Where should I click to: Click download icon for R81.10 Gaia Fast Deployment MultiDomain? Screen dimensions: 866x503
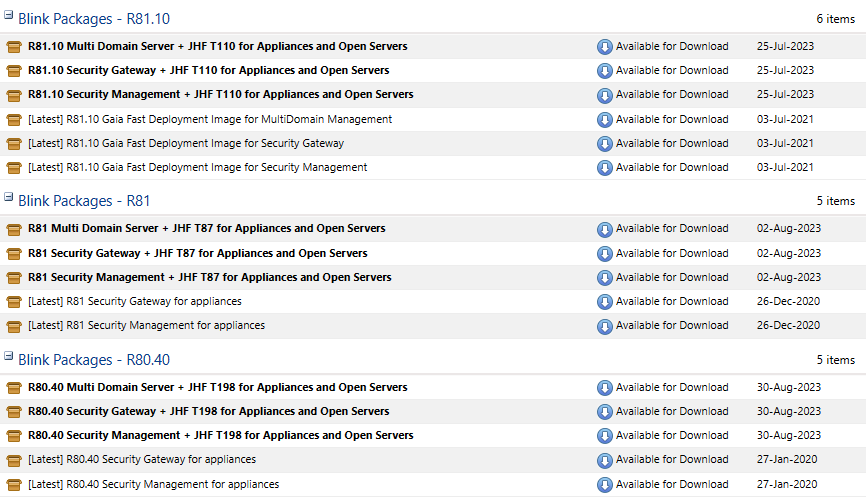tap(604, 119)
